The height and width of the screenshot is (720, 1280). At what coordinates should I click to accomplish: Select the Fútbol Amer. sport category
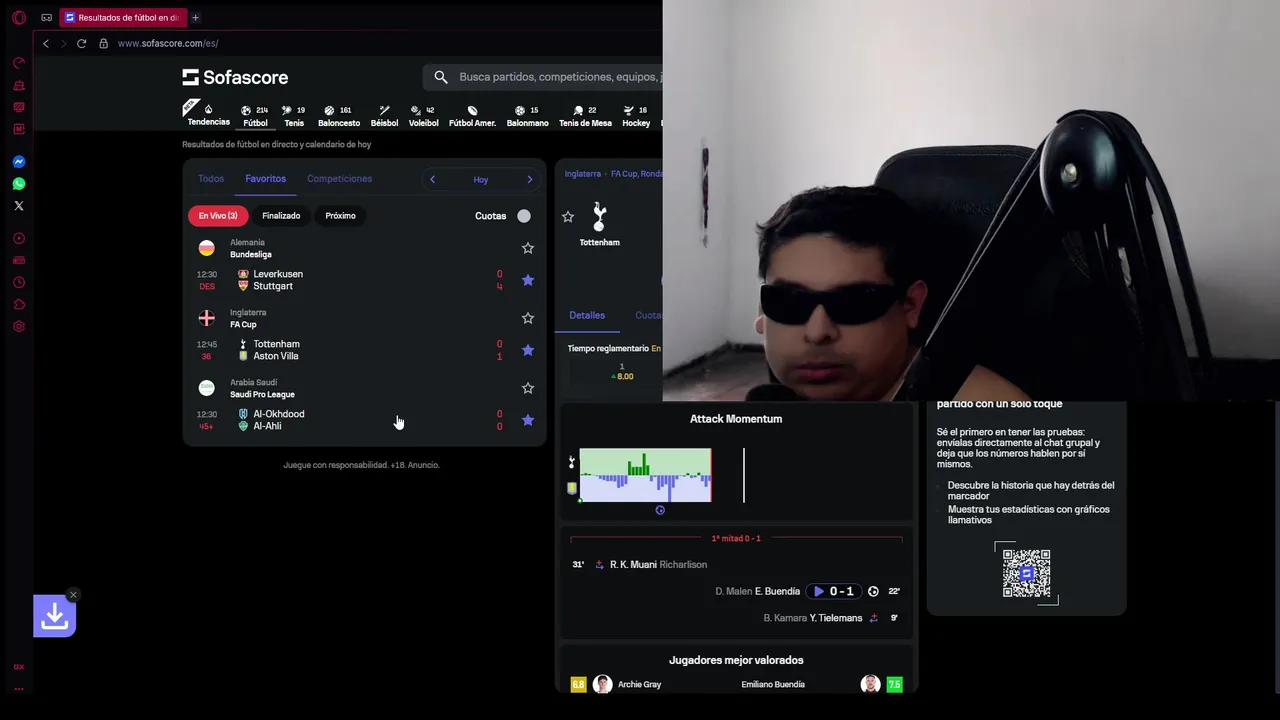pos(472,116)
